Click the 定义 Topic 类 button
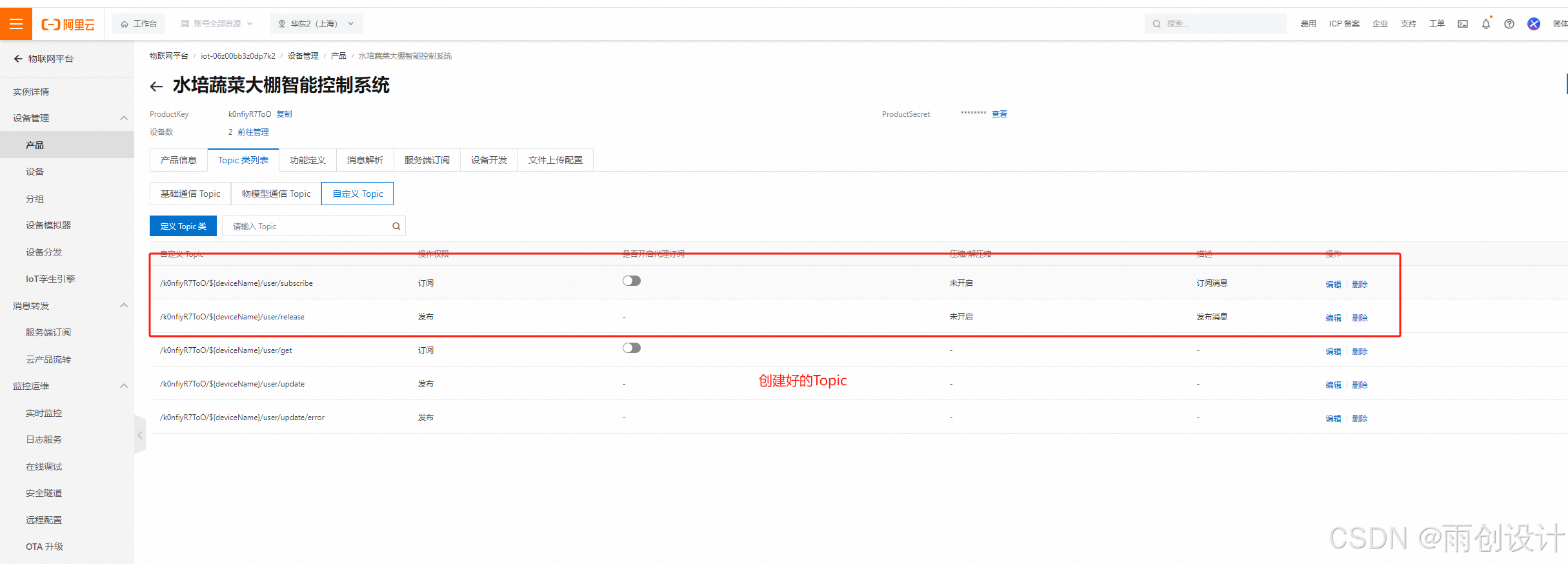 [183, 227]
